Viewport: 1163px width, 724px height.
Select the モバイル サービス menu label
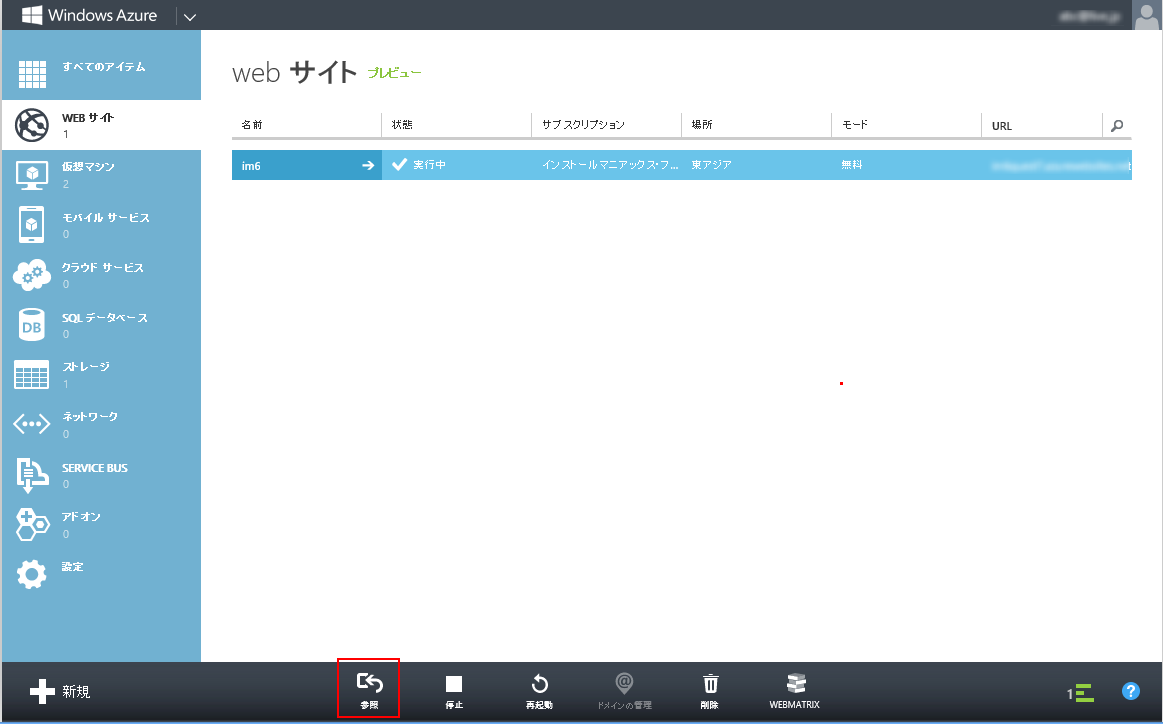tap(106, 217)
